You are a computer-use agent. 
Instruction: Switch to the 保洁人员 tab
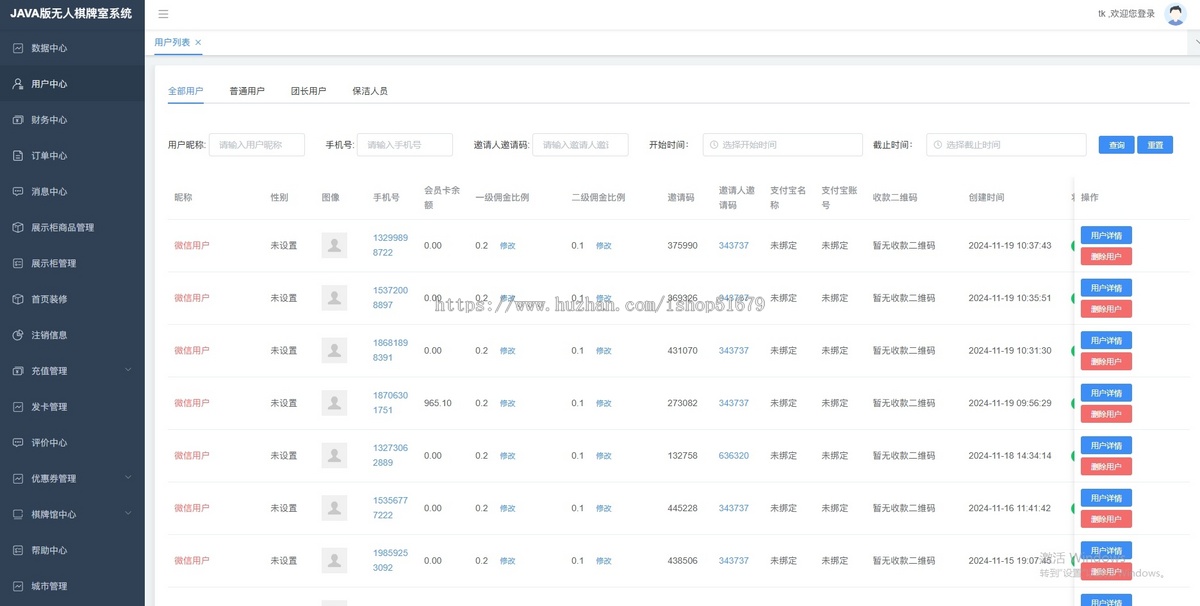(x=370, y=91)
